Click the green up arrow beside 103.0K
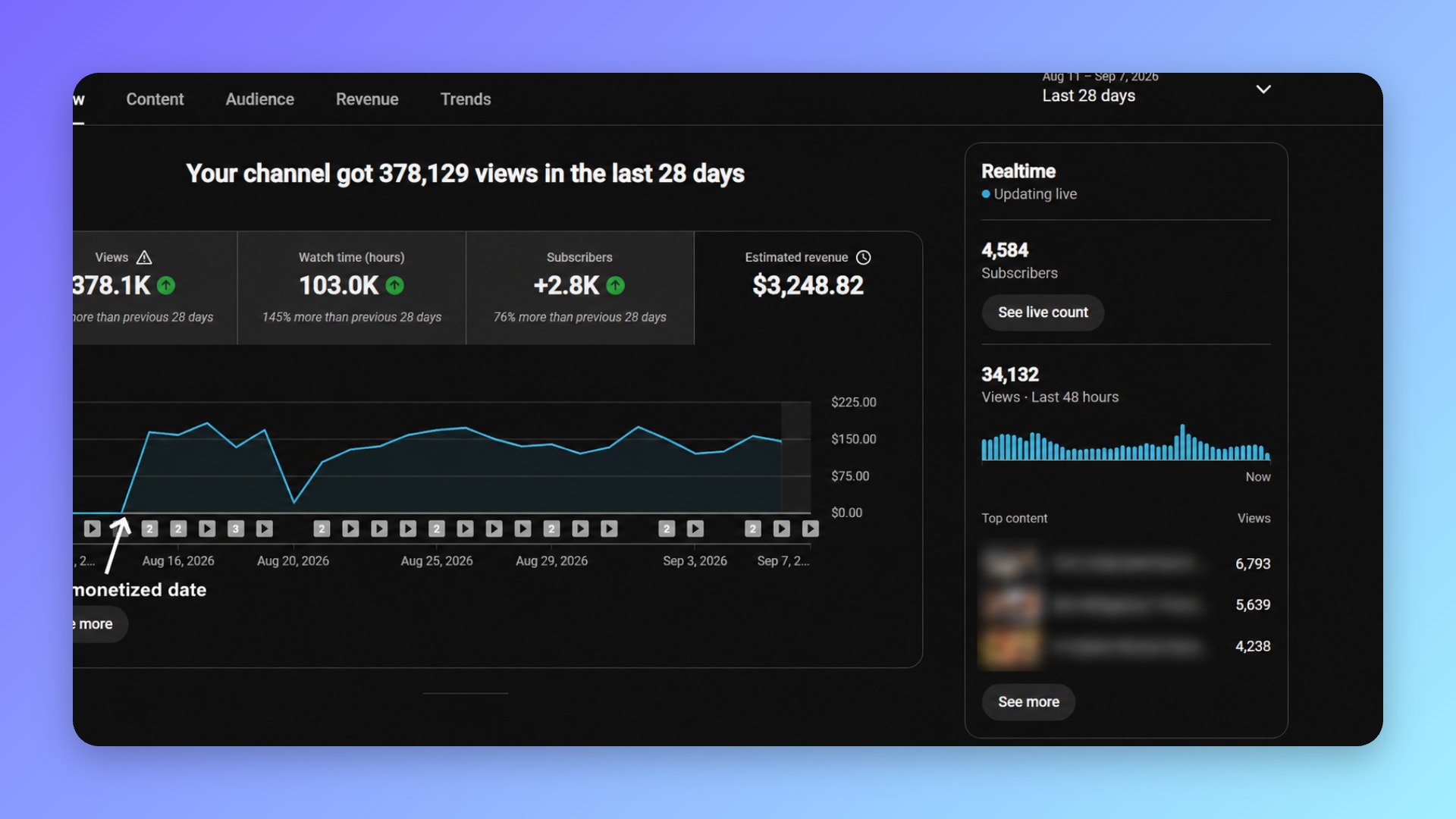 point(394,285)
